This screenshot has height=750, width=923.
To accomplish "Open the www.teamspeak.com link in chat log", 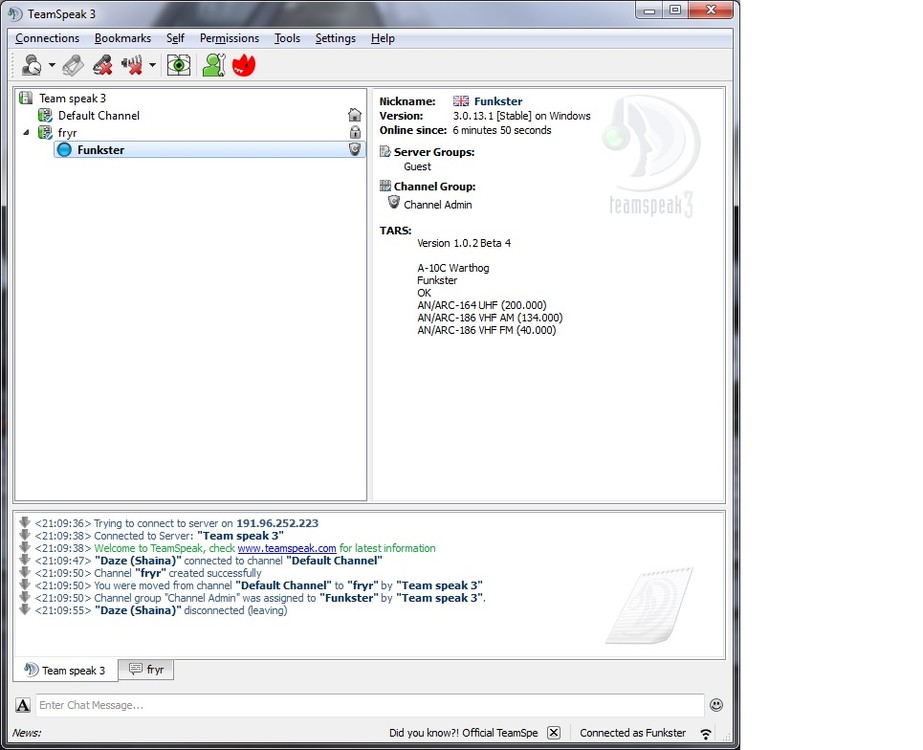I will tap(286, 548).
